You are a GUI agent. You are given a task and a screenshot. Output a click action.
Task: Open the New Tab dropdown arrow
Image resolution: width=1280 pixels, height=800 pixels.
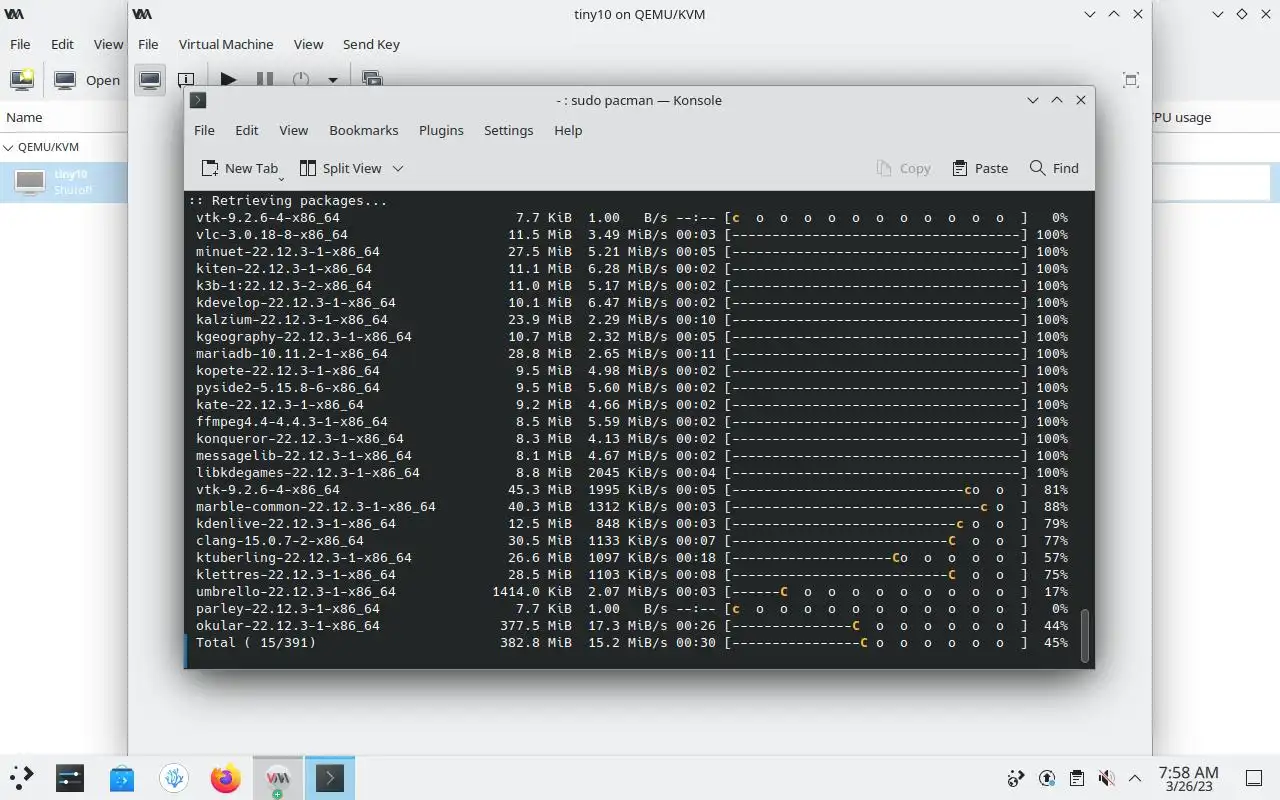click(281, 179)
